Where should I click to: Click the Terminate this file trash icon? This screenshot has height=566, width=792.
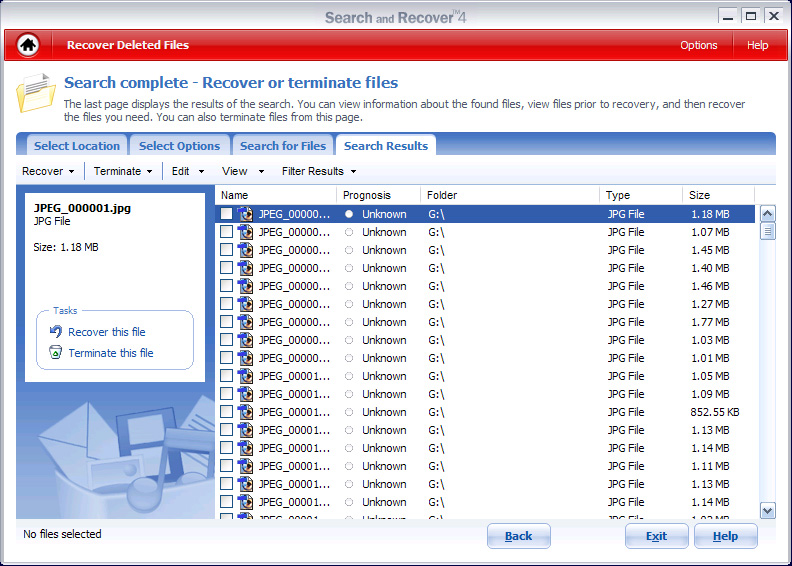(56, 353)
